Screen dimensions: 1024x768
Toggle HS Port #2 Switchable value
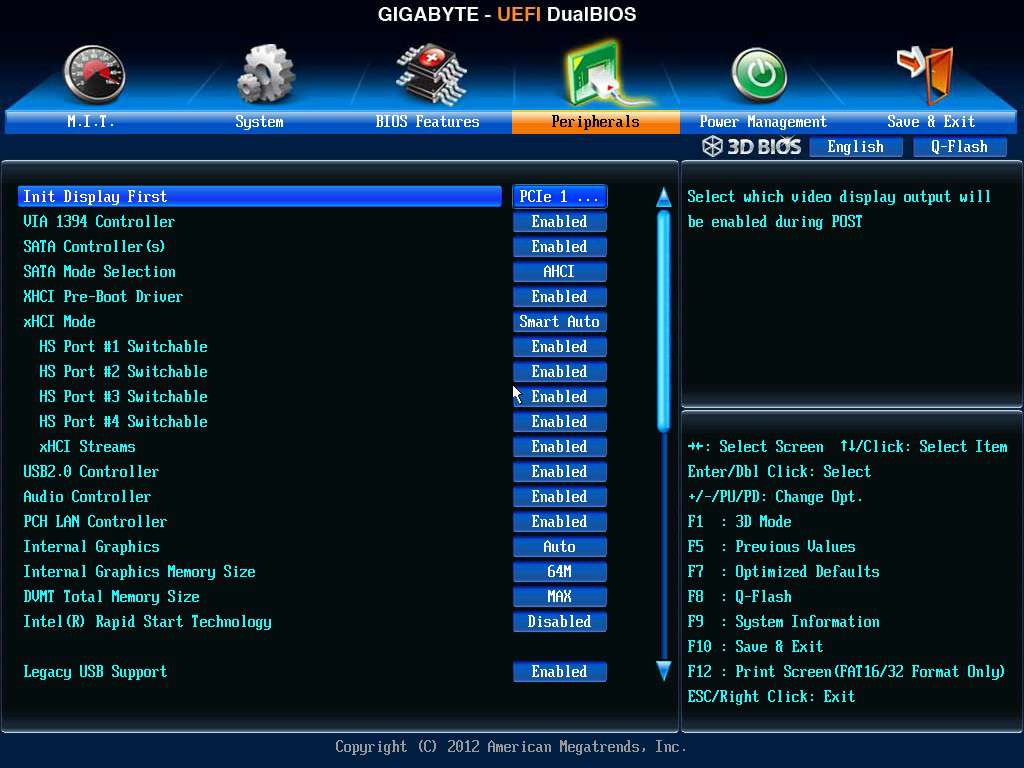pyautogui.click(x=560, y=372)
